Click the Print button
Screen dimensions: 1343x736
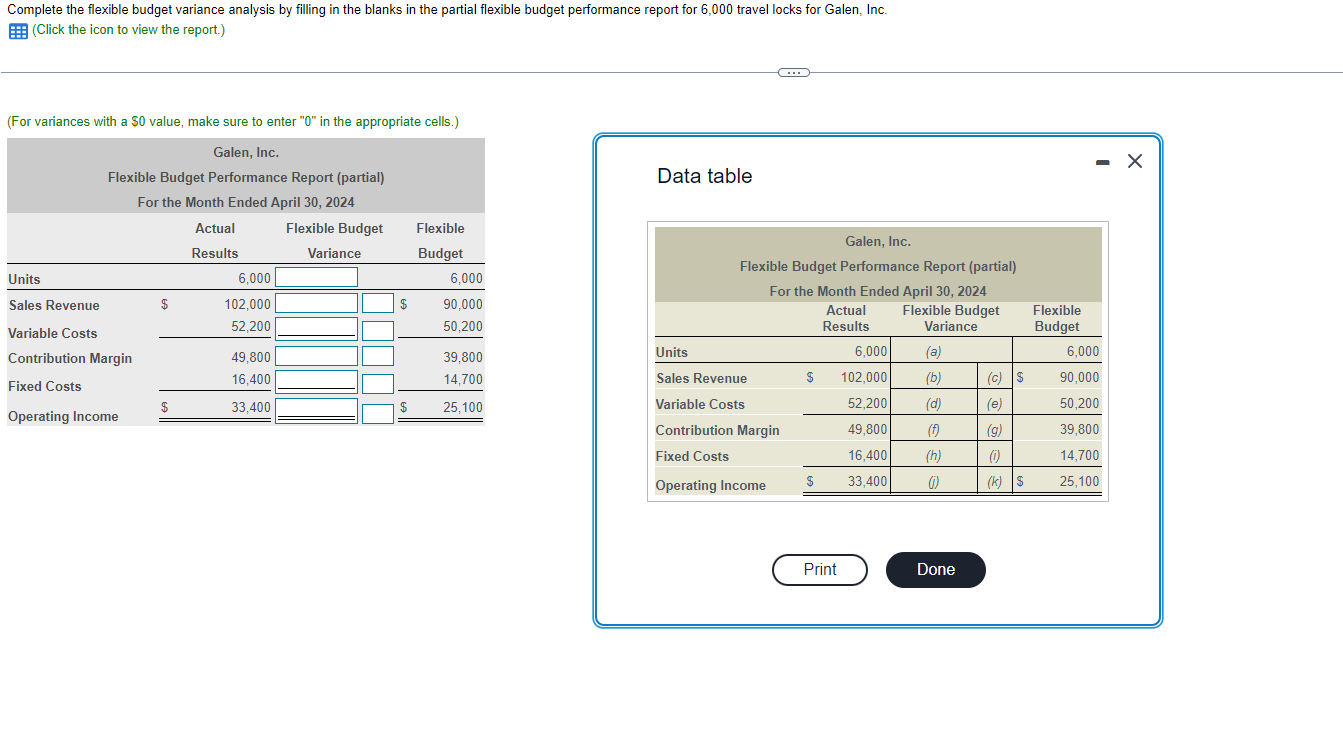(x=820, y=569)
